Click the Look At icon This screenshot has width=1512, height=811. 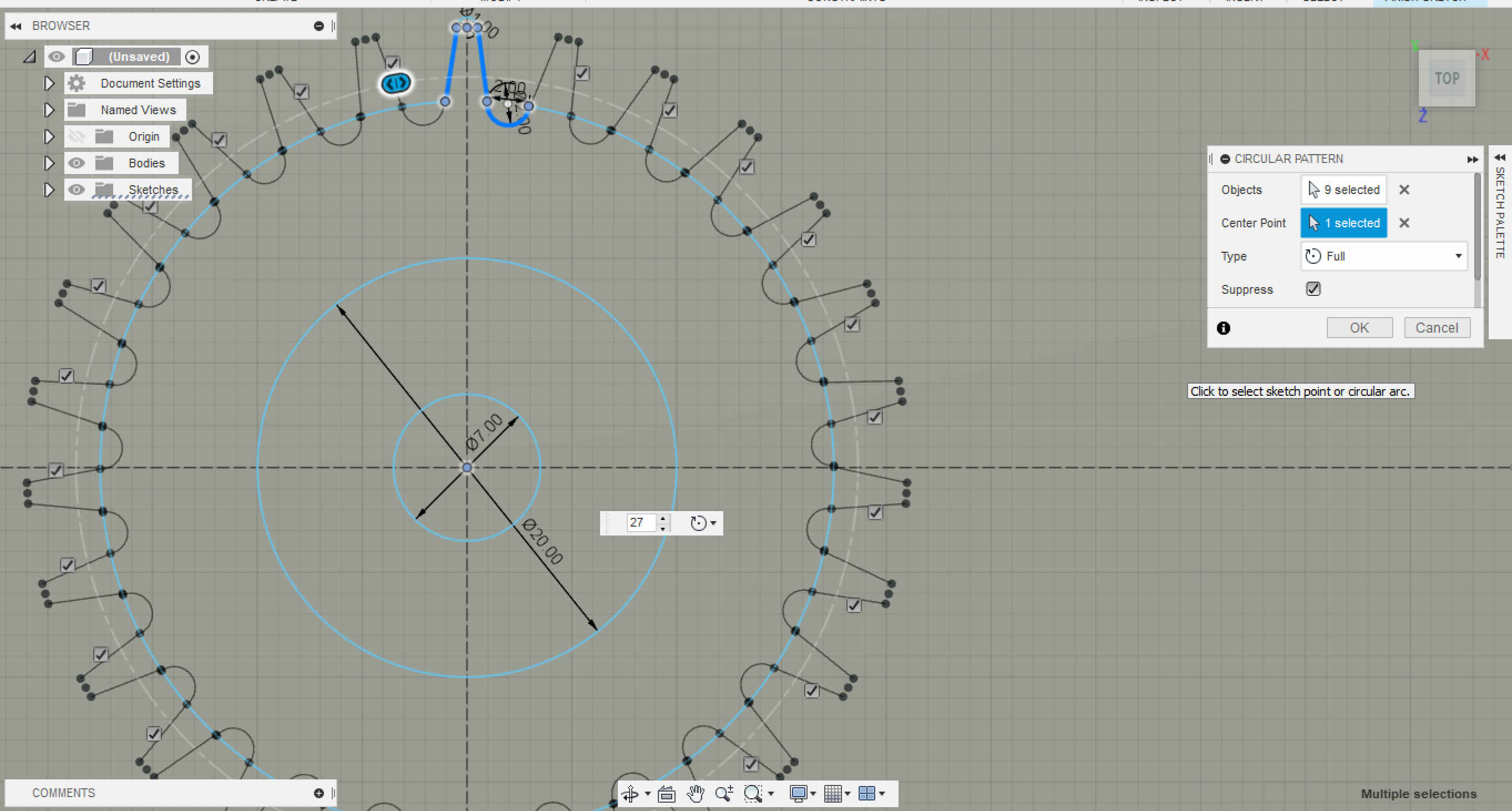(x=666, y=793)
